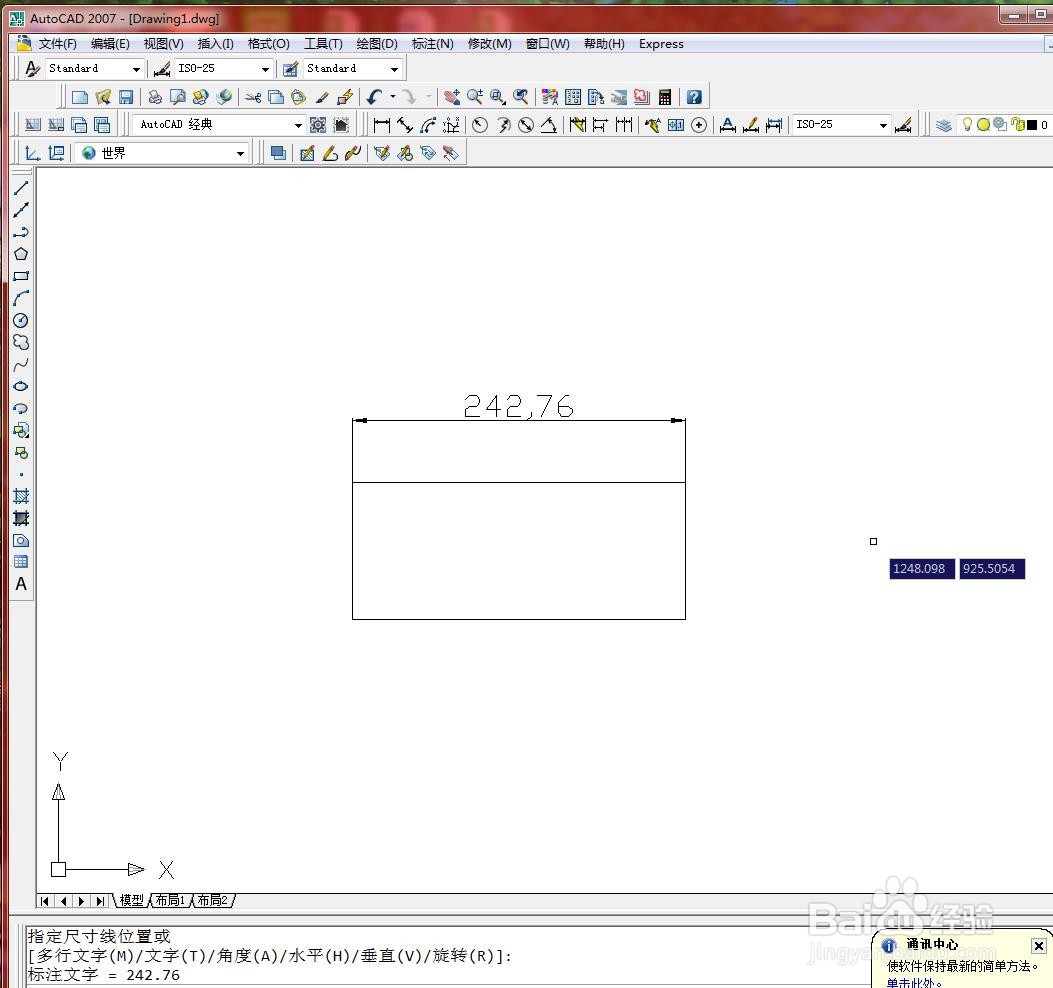Click the Center mark dimension icon
The width and height of the screenshot is (1053, 988).
click(698, 125)
